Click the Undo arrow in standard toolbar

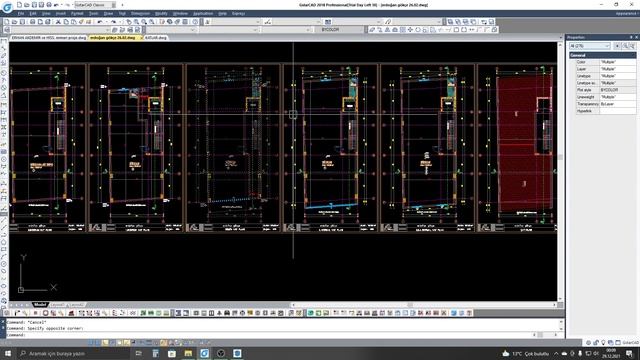(100, 22)
